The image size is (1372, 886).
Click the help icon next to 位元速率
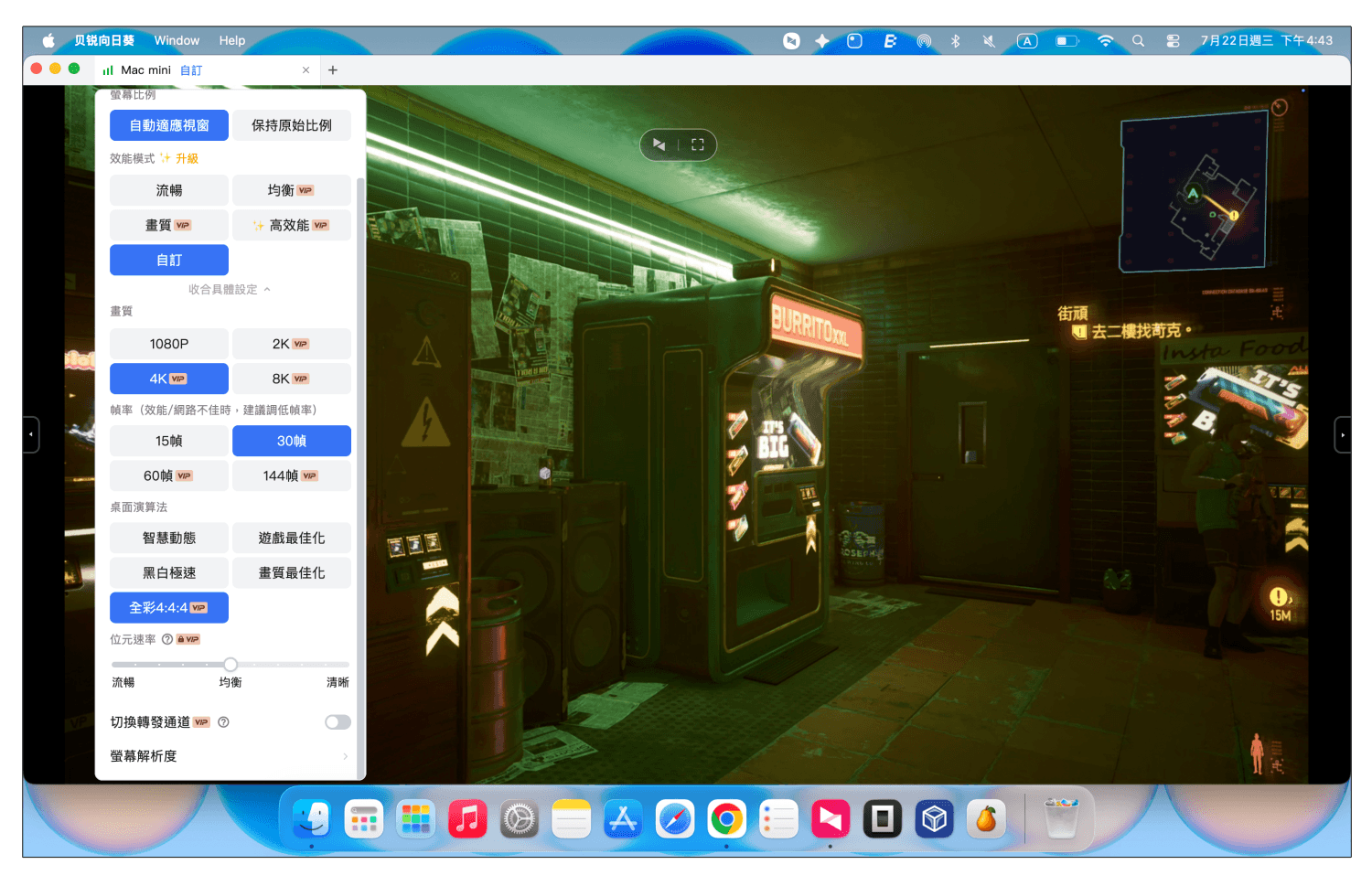click(x=167, y=639)
